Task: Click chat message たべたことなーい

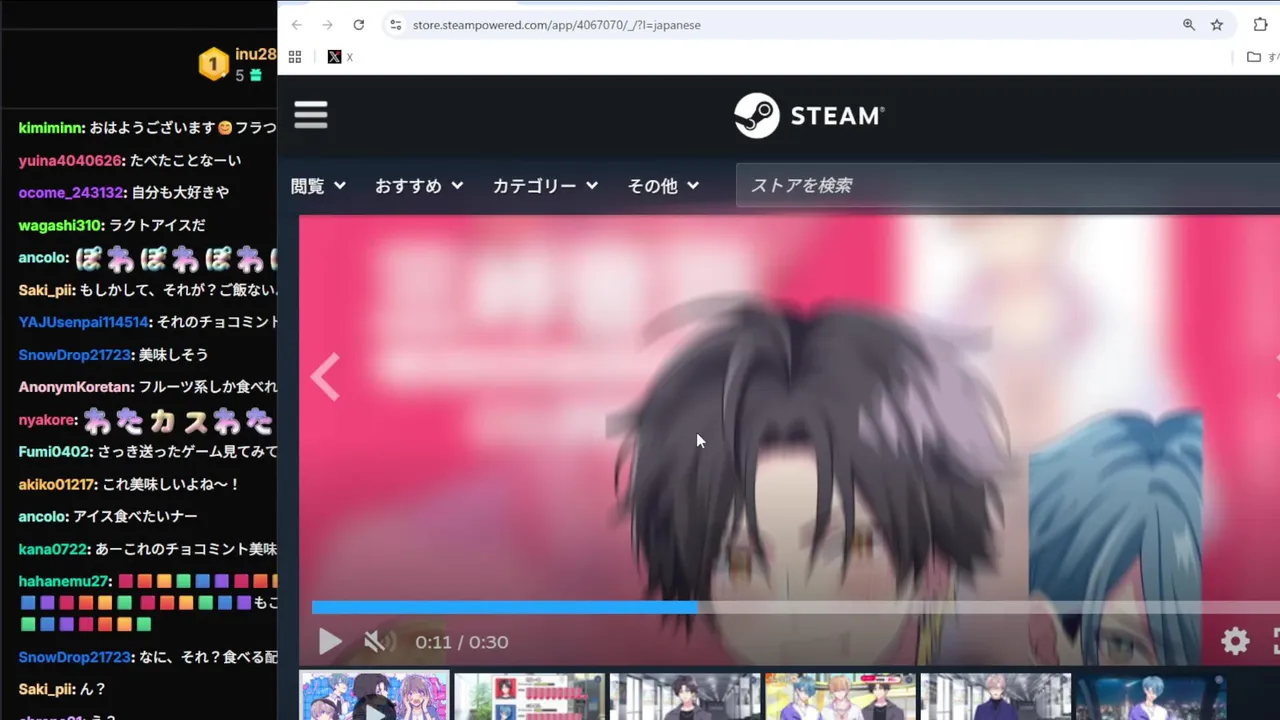Action: pos(186,160)
